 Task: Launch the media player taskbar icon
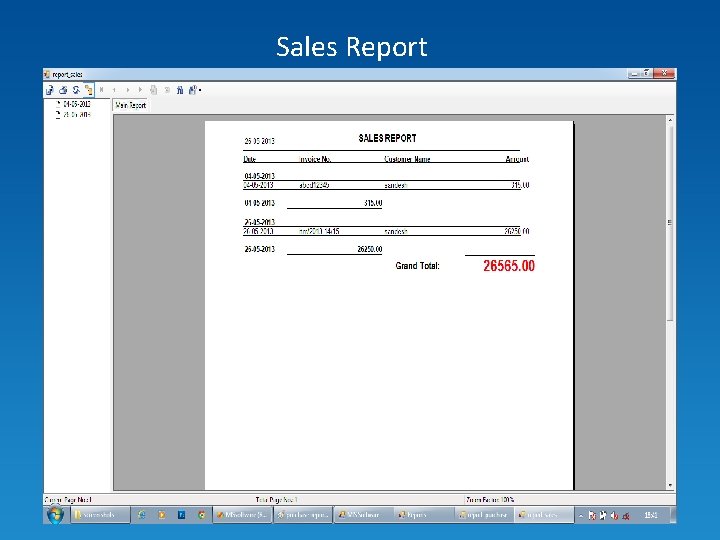point(162,515)
